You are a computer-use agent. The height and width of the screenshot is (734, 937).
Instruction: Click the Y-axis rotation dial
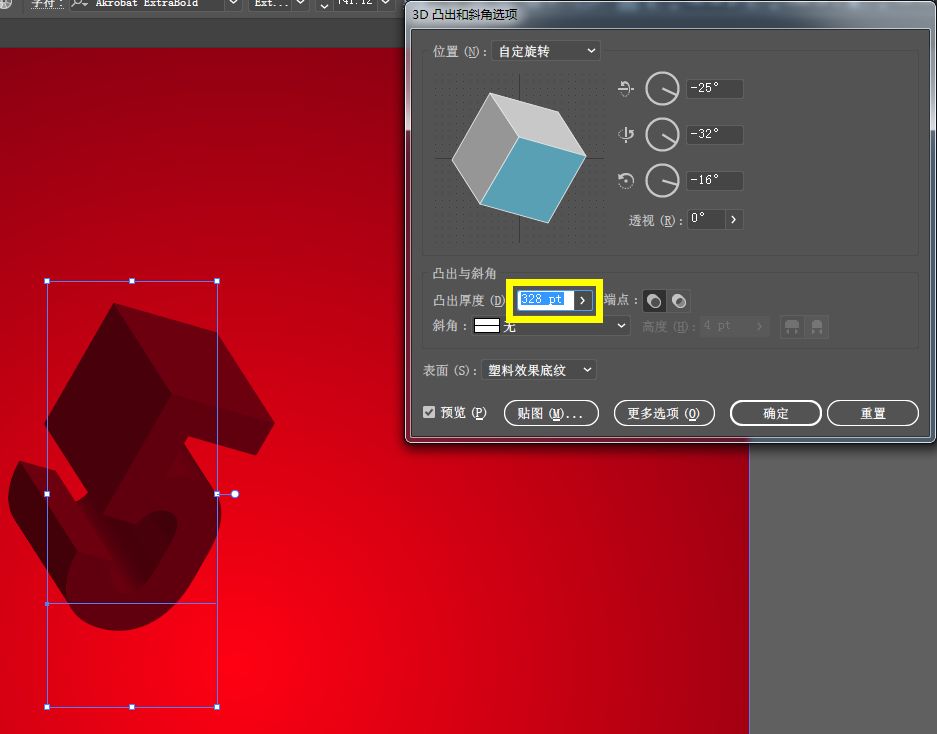pos(662,134)
